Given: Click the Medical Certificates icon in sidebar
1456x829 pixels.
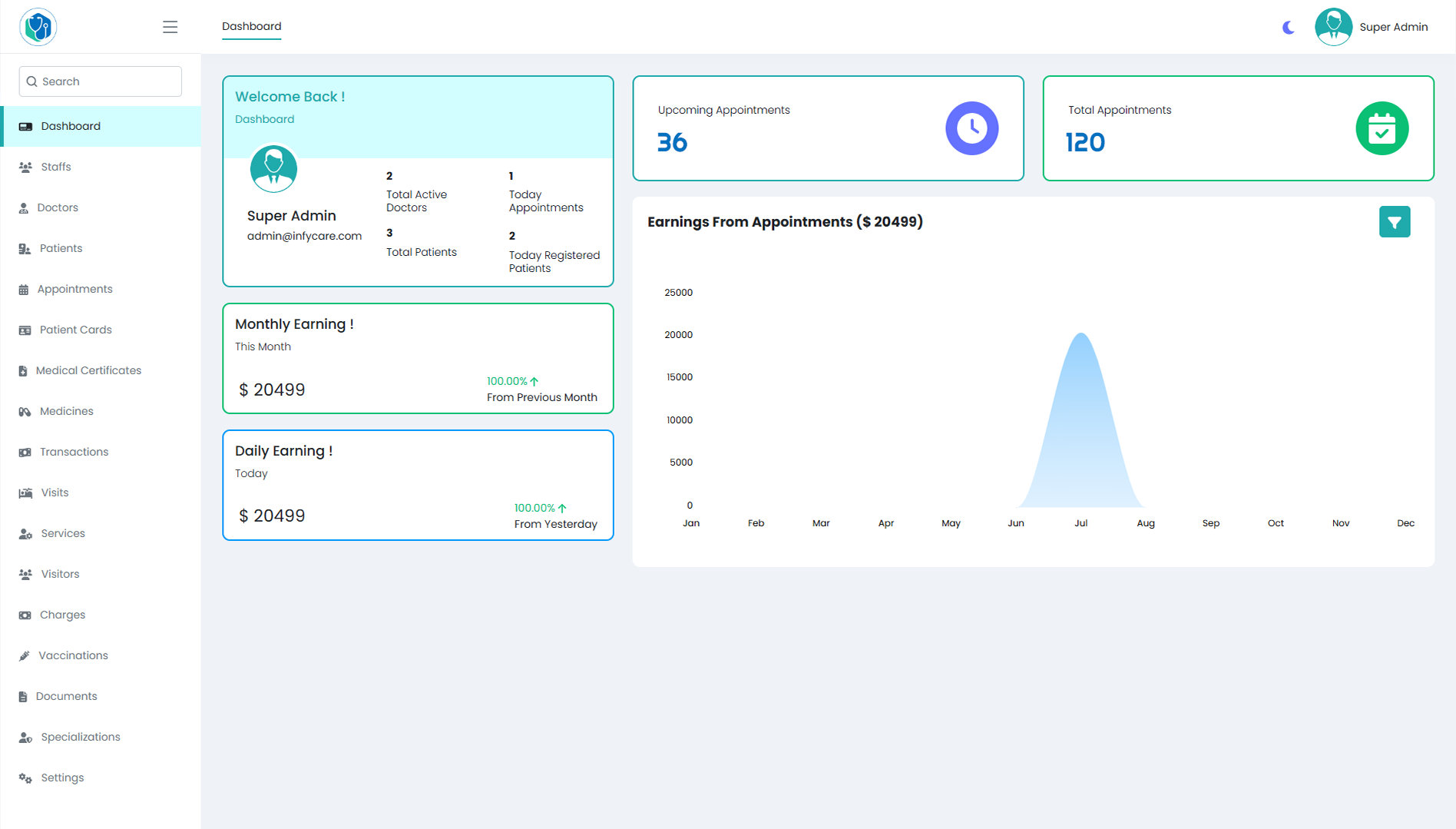Looking at the screenshot, I should (23, 370).
